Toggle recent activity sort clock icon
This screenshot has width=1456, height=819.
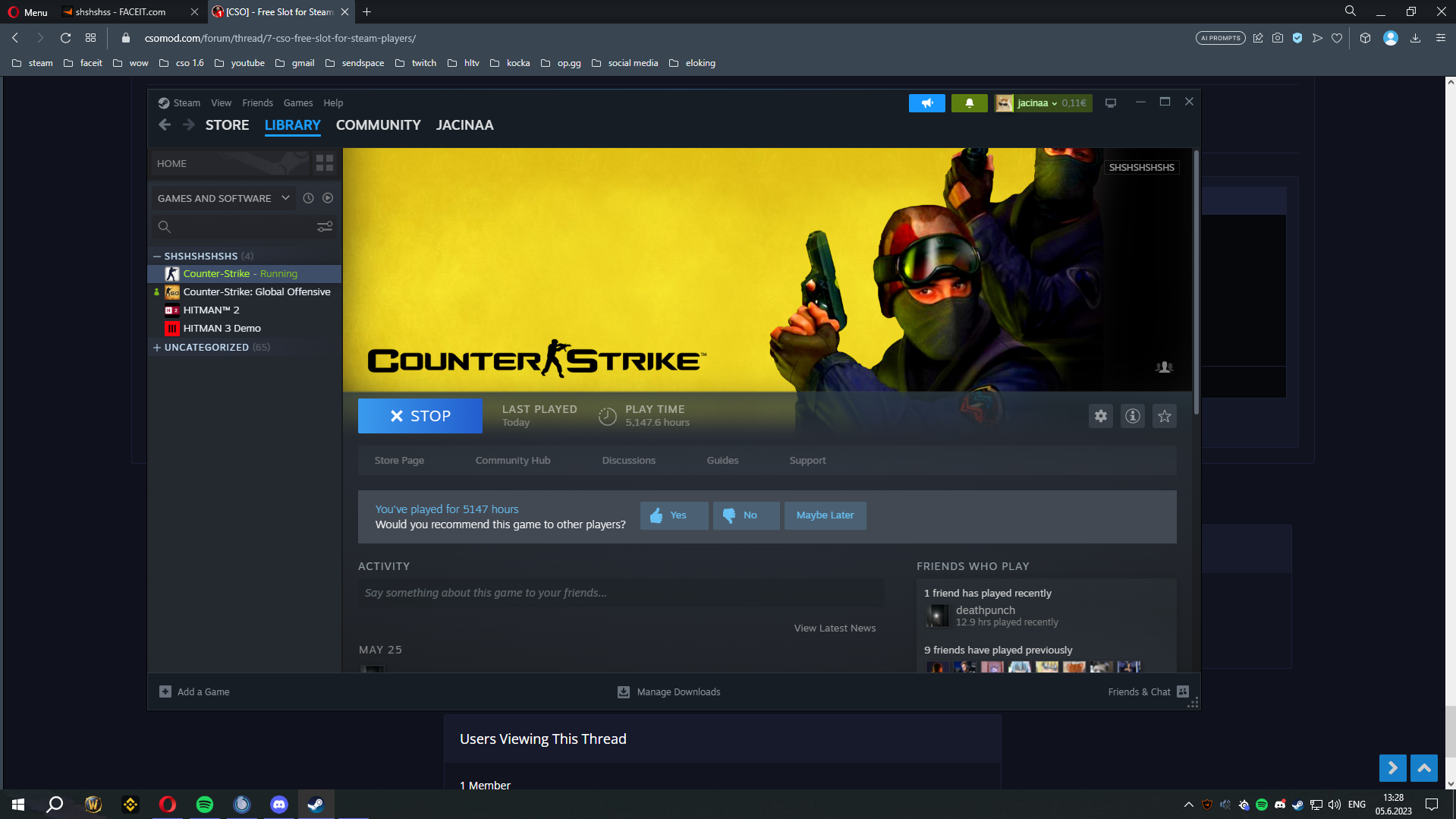(x=308, y=198)
